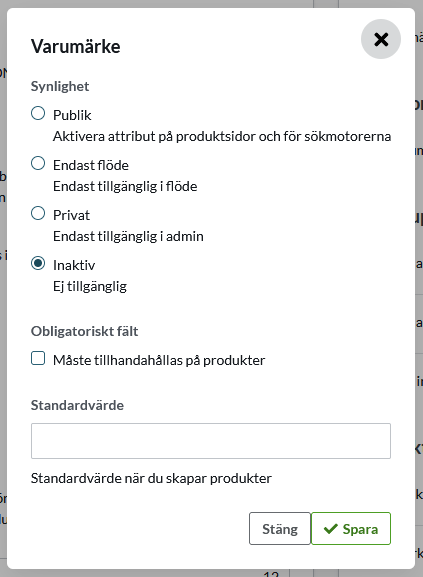423x577 pixels.
Task: Click the Standardvärde field heading
Action: click(x=77, y=405)
